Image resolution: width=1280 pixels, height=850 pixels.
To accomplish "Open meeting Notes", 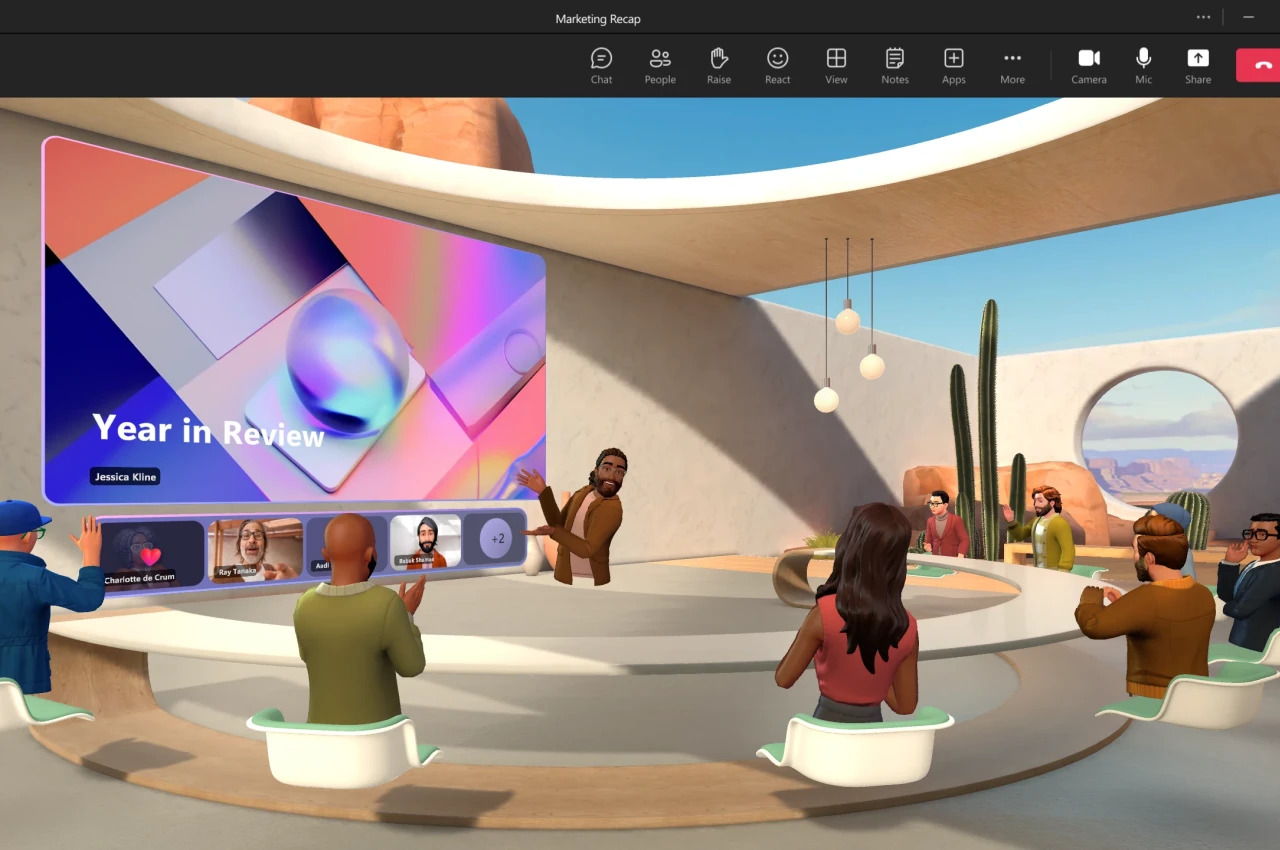I will [x=895, y=66].
